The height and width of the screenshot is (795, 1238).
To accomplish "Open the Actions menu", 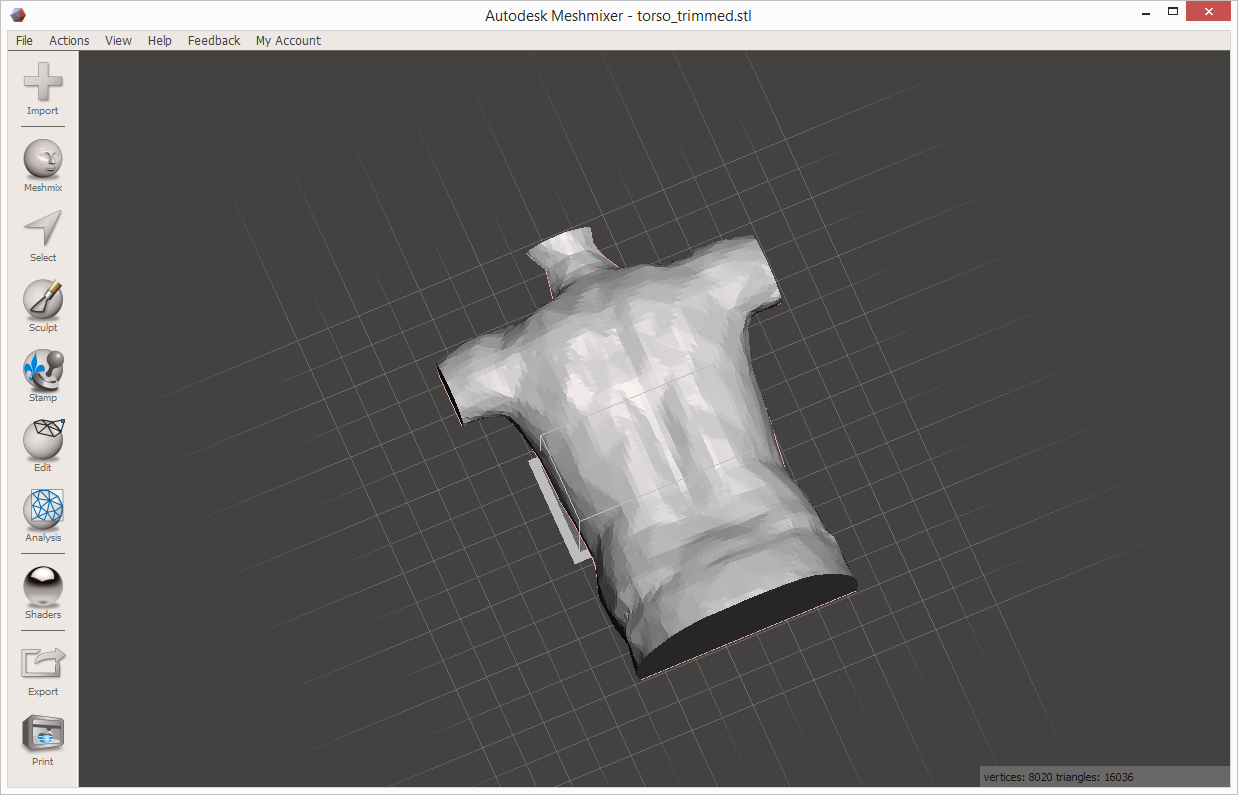I will coord(69,41).
